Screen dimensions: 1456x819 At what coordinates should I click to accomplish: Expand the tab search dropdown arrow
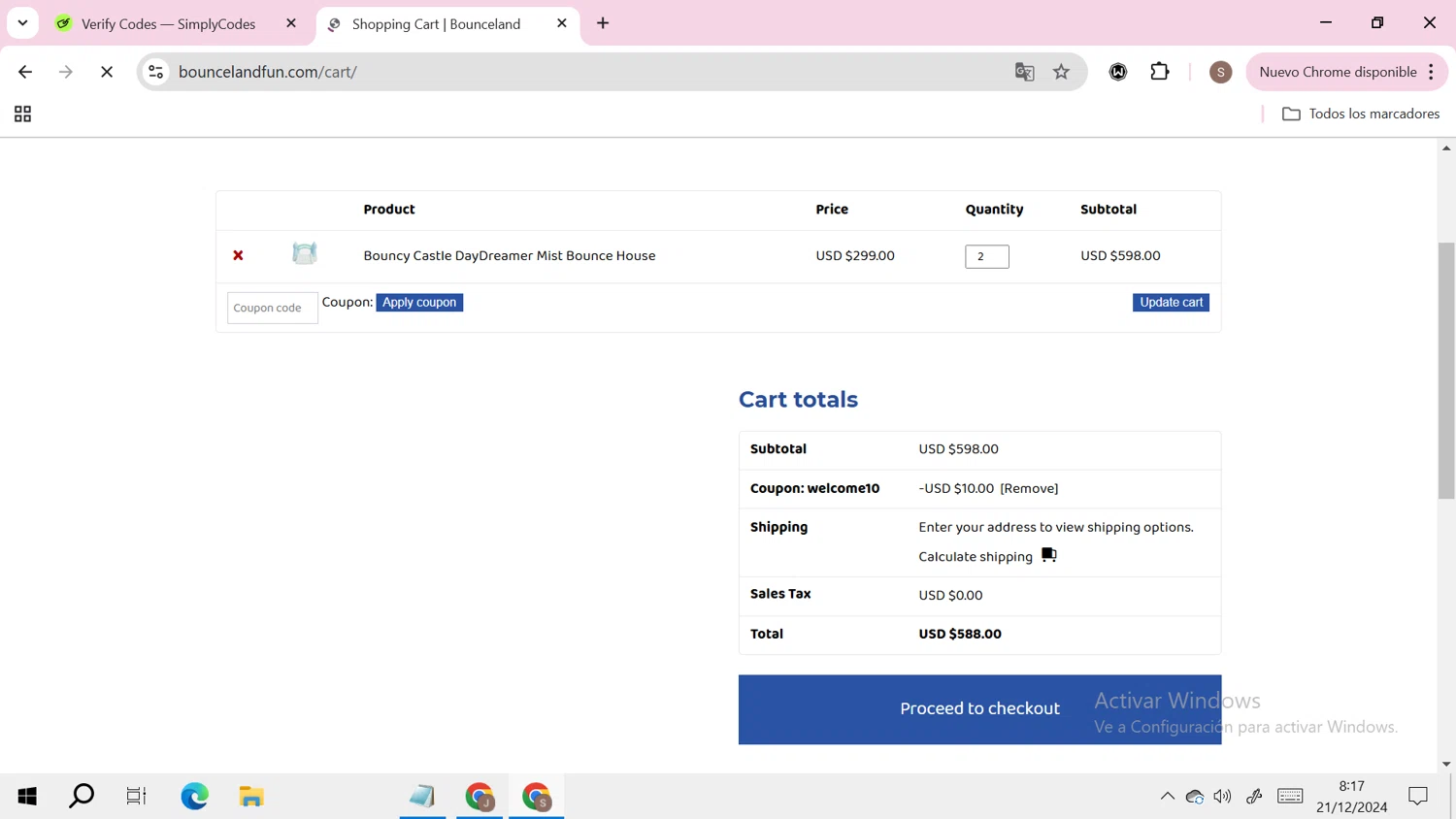(x=22, y=23)
